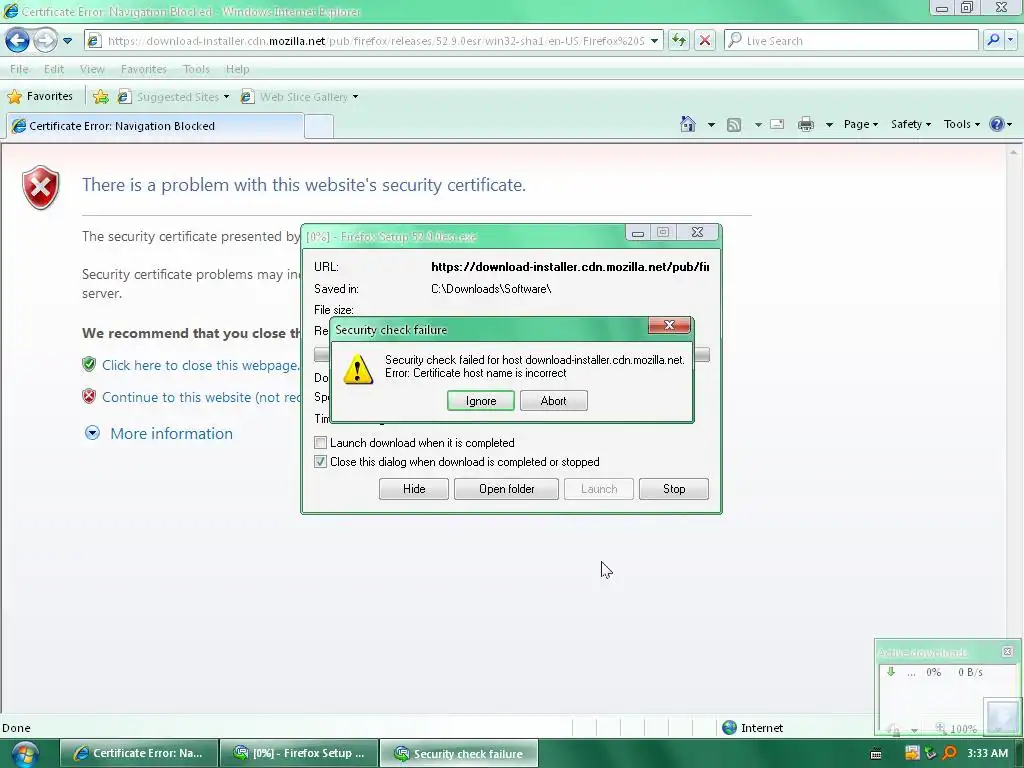Select Certificate Error: Navigation Blocked tab

click(x=155, y=126)
